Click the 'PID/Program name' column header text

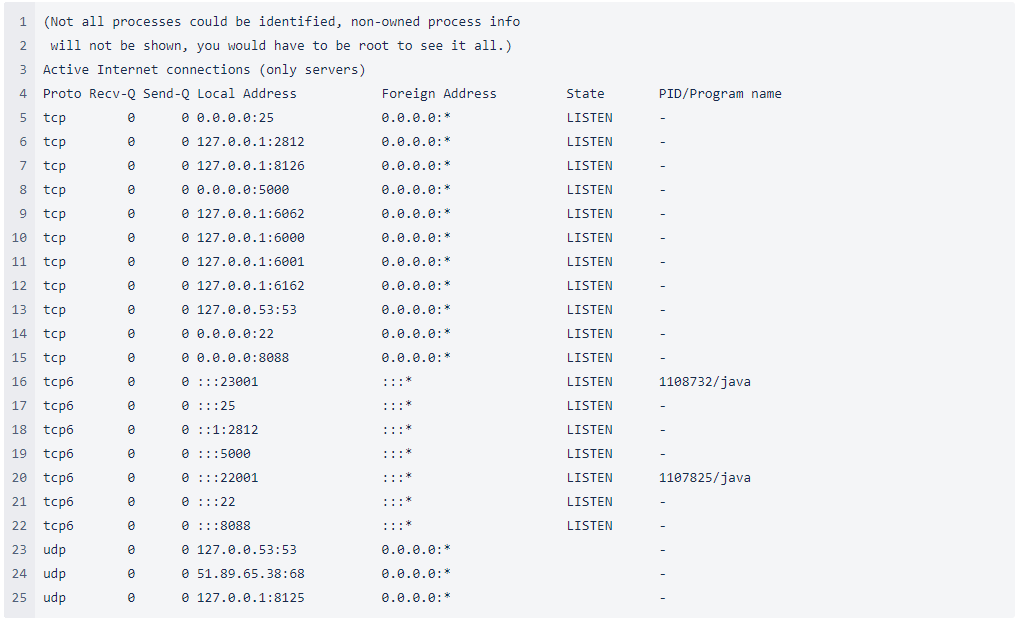click(720, 94)
